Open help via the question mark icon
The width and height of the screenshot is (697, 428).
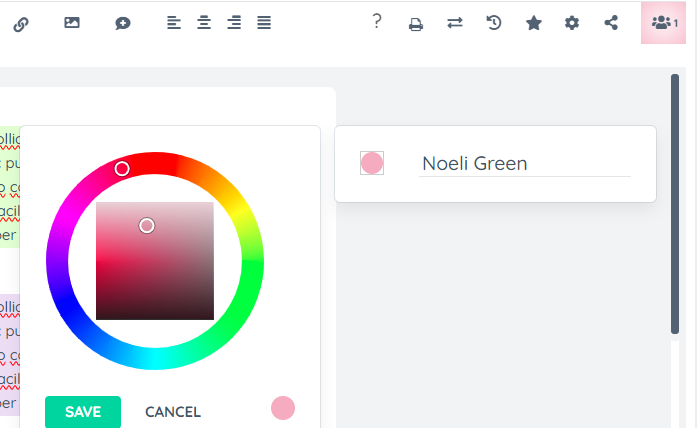click(x=377, y=21)
